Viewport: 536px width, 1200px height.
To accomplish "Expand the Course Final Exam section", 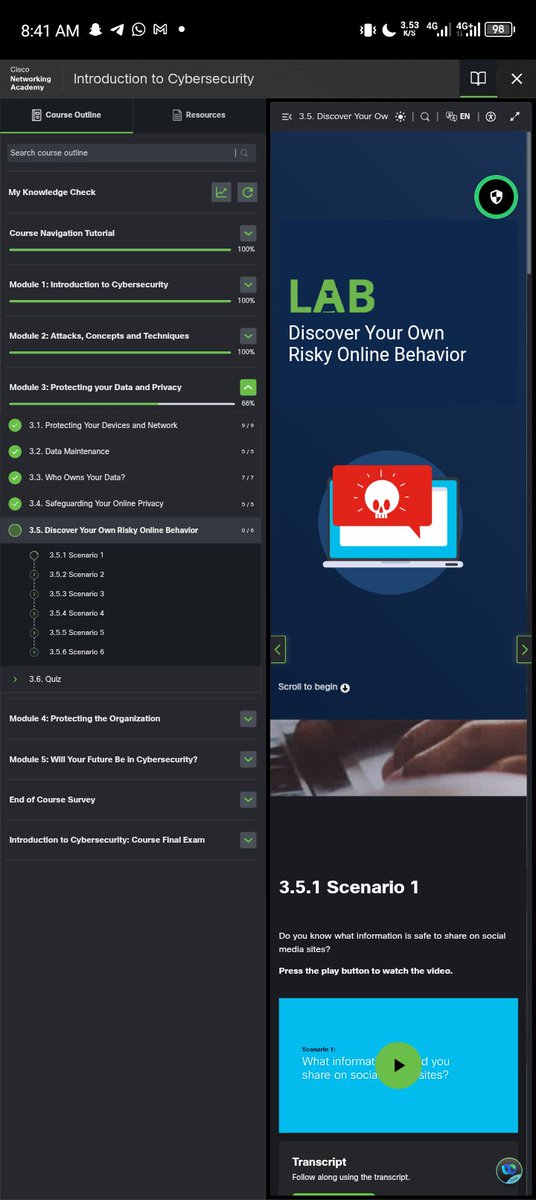I will 248,840.
